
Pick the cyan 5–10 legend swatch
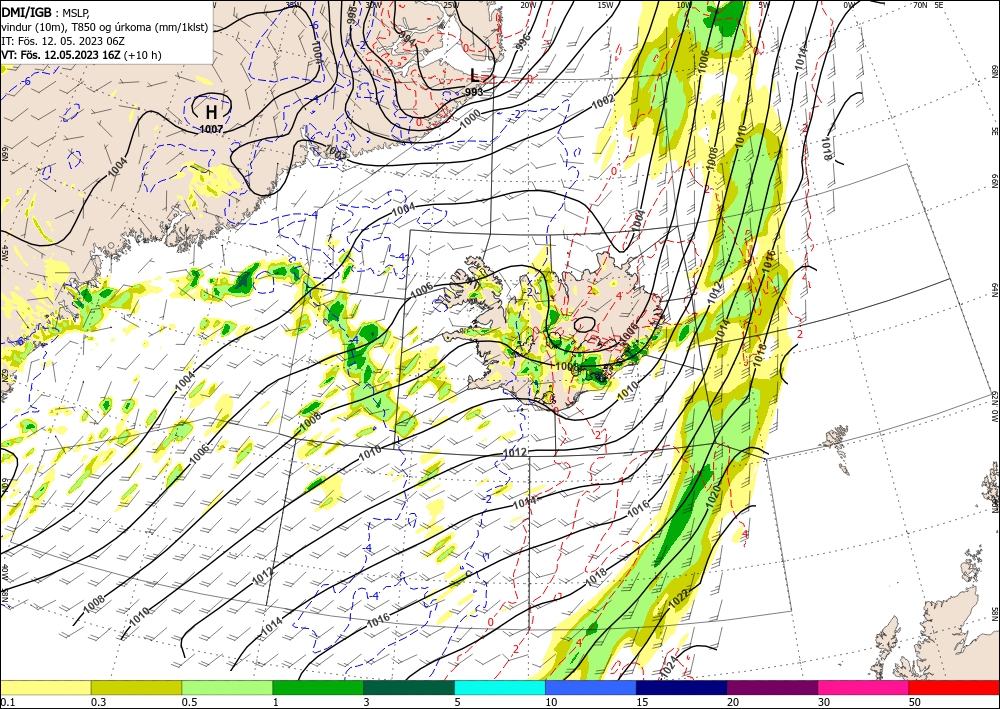point(500,687)
